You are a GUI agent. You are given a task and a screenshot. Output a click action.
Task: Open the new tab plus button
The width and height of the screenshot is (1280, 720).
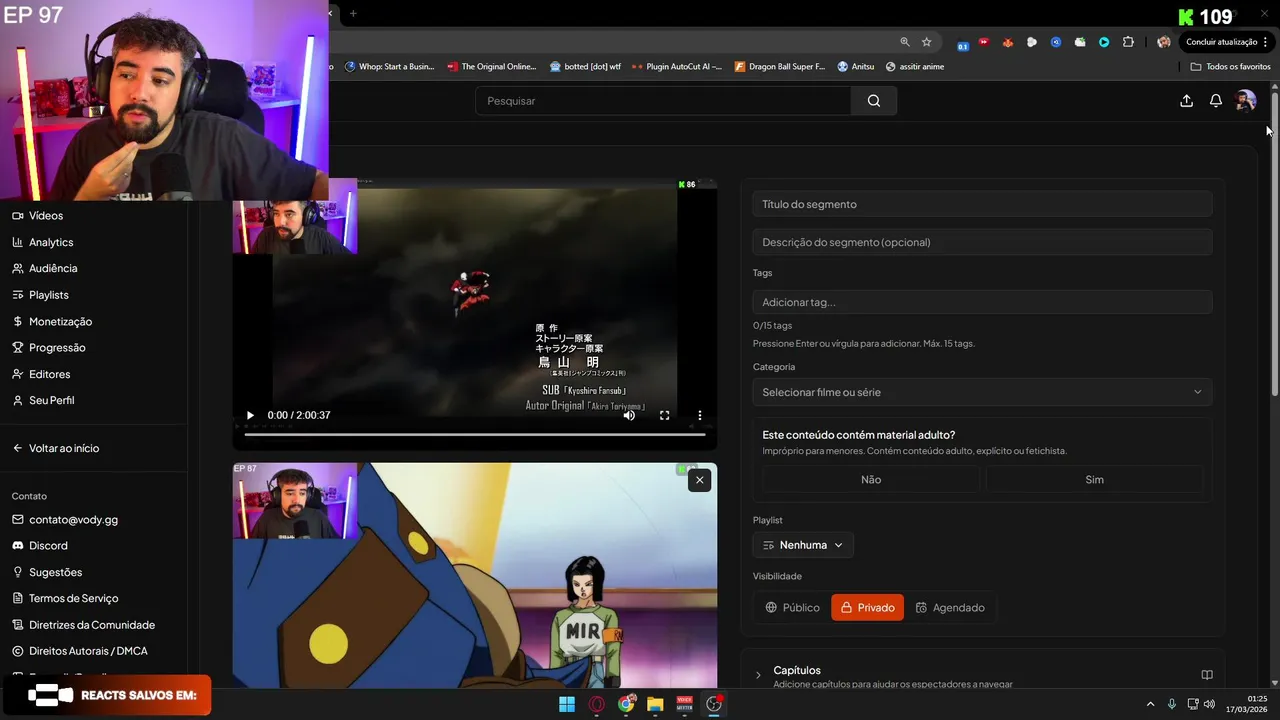pyautogui.click(x=353, y=13)
